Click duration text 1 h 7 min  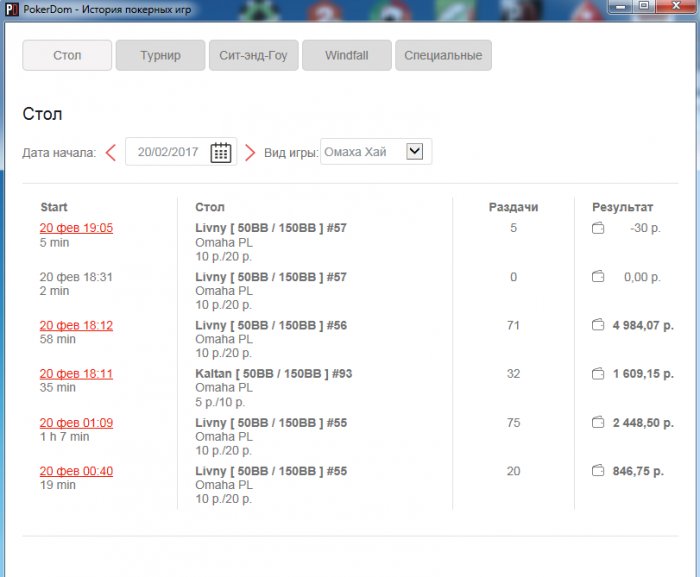point(65,436)
